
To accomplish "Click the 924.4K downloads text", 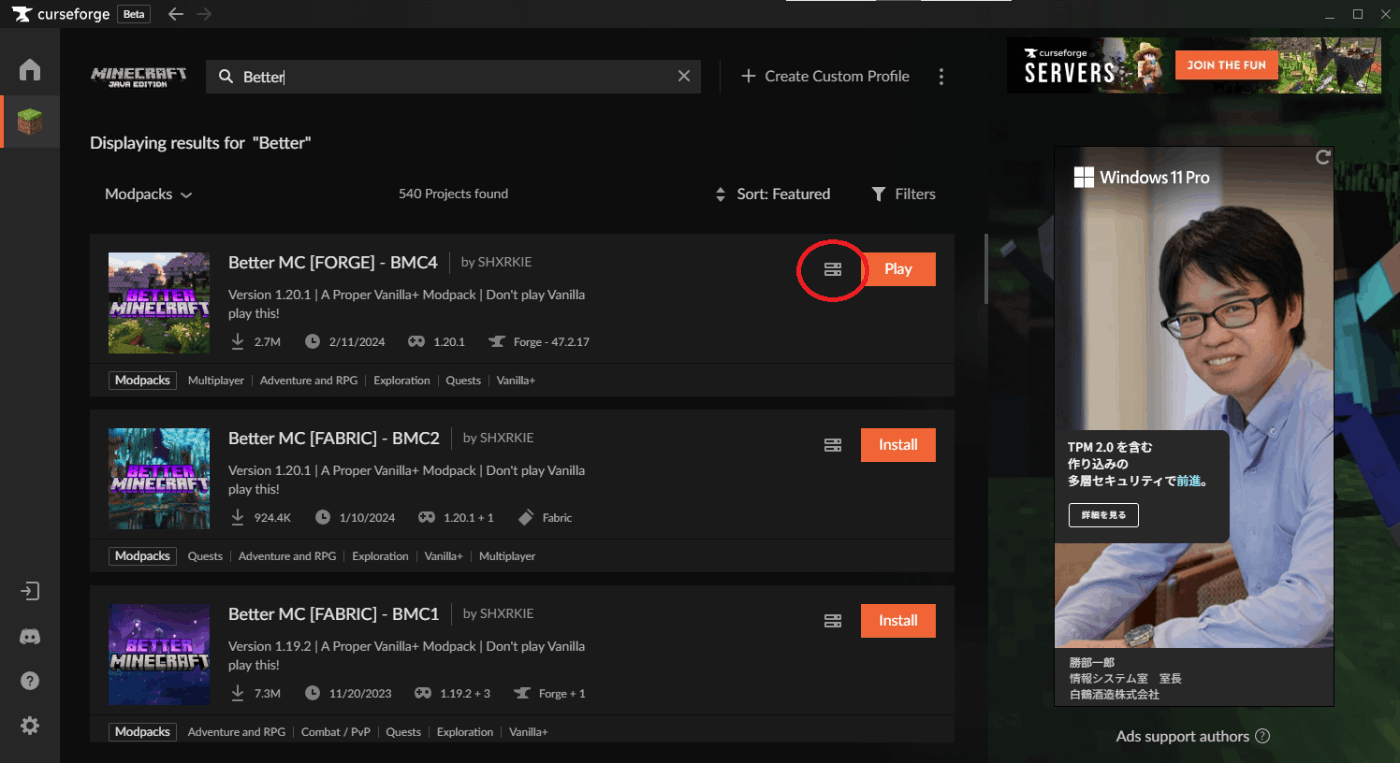I will 273,518.
